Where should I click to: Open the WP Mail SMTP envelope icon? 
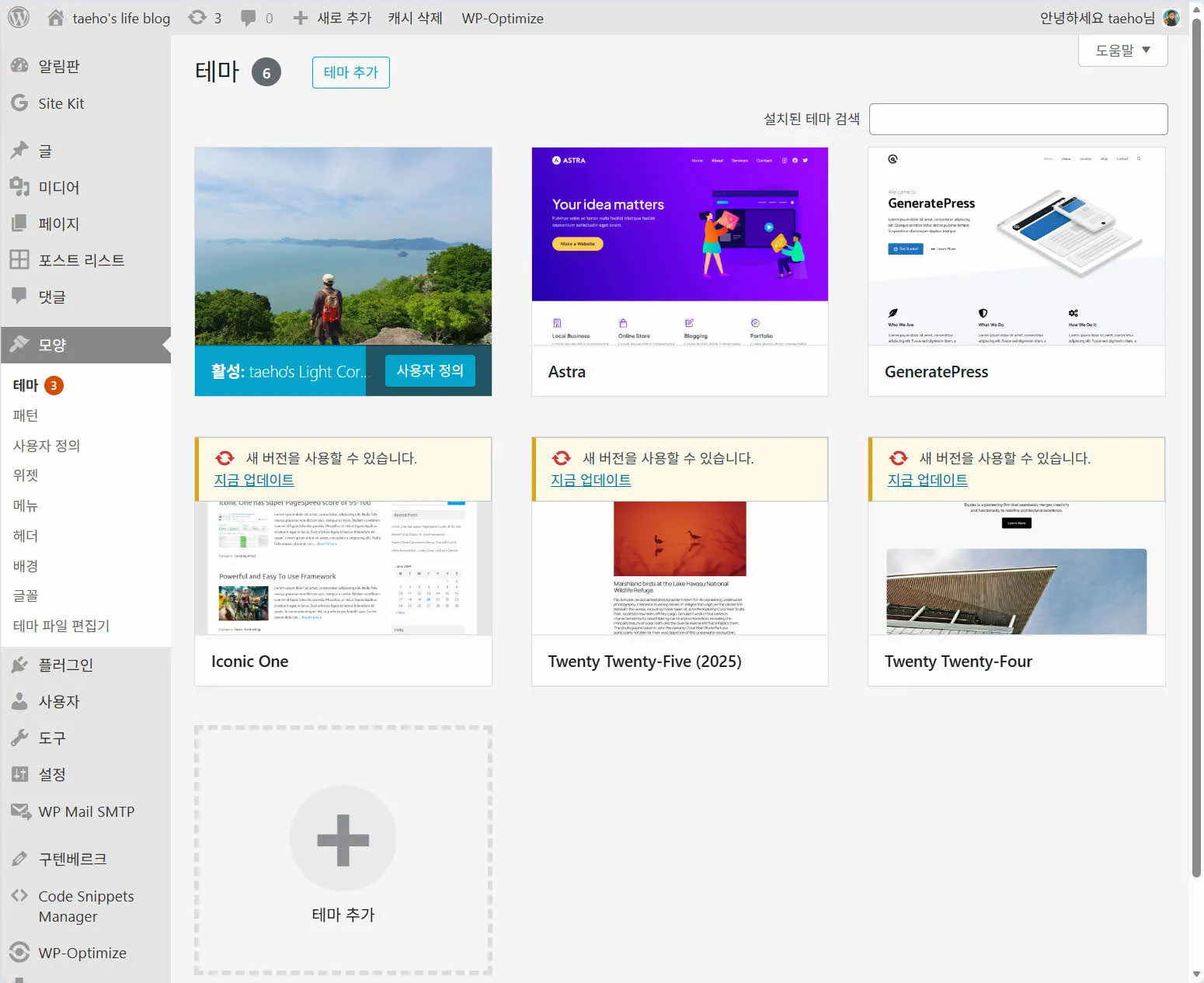(x=20, y=811)
